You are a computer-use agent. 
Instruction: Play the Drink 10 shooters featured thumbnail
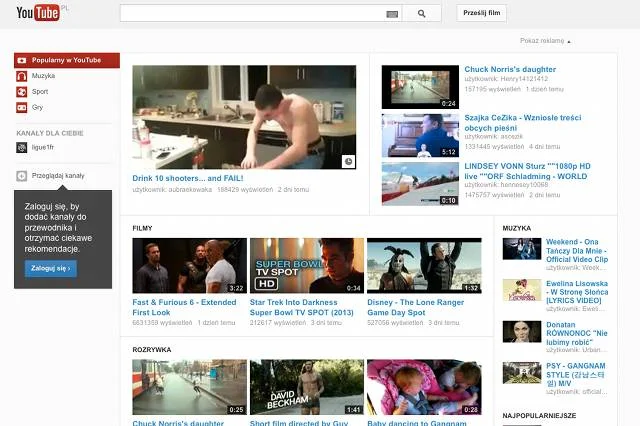244,117
